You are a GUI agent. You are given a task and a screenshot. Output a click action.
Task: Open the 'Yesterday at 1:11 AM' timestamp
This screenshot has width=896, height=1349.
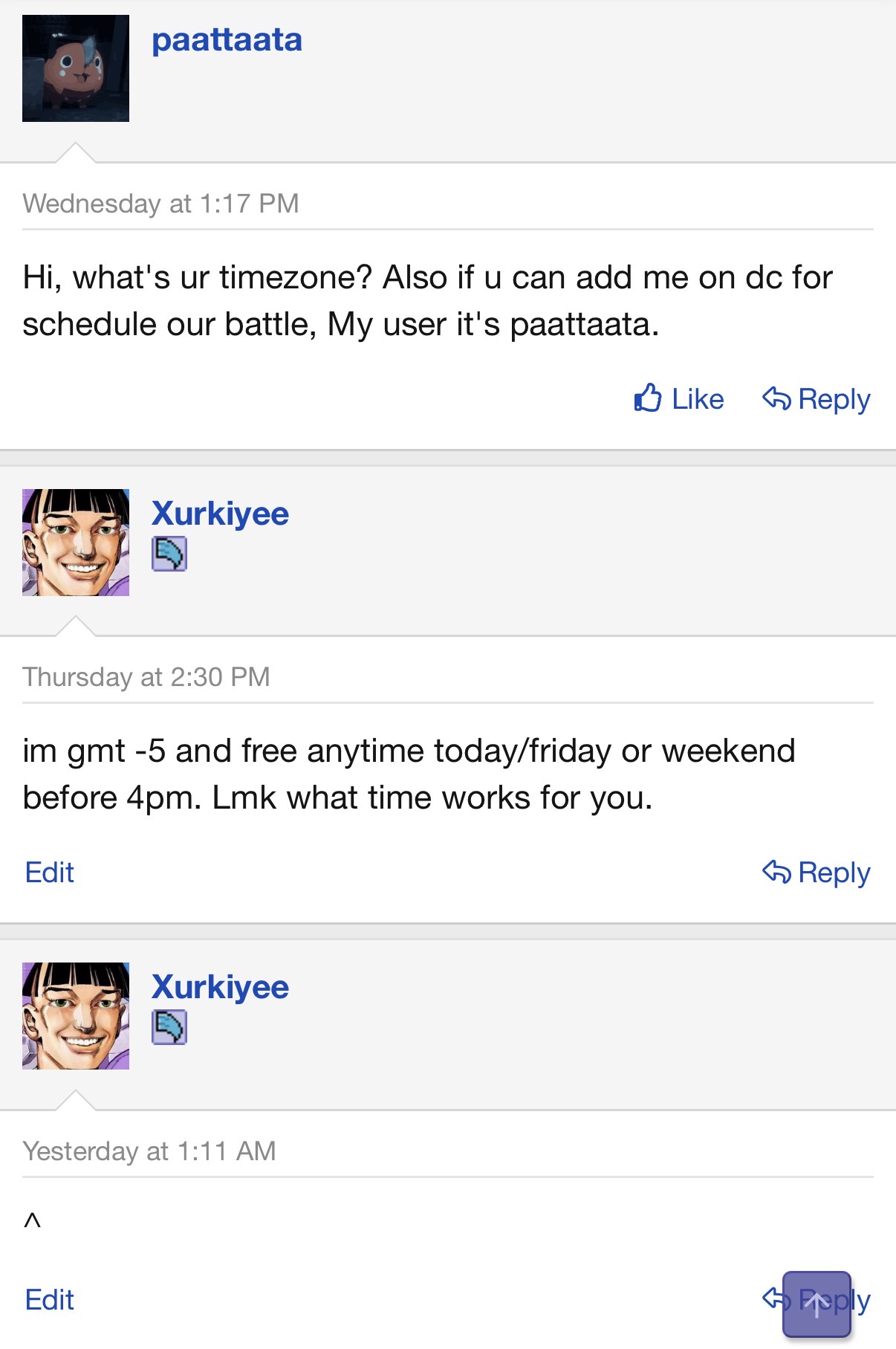(x=149, y=1151)
